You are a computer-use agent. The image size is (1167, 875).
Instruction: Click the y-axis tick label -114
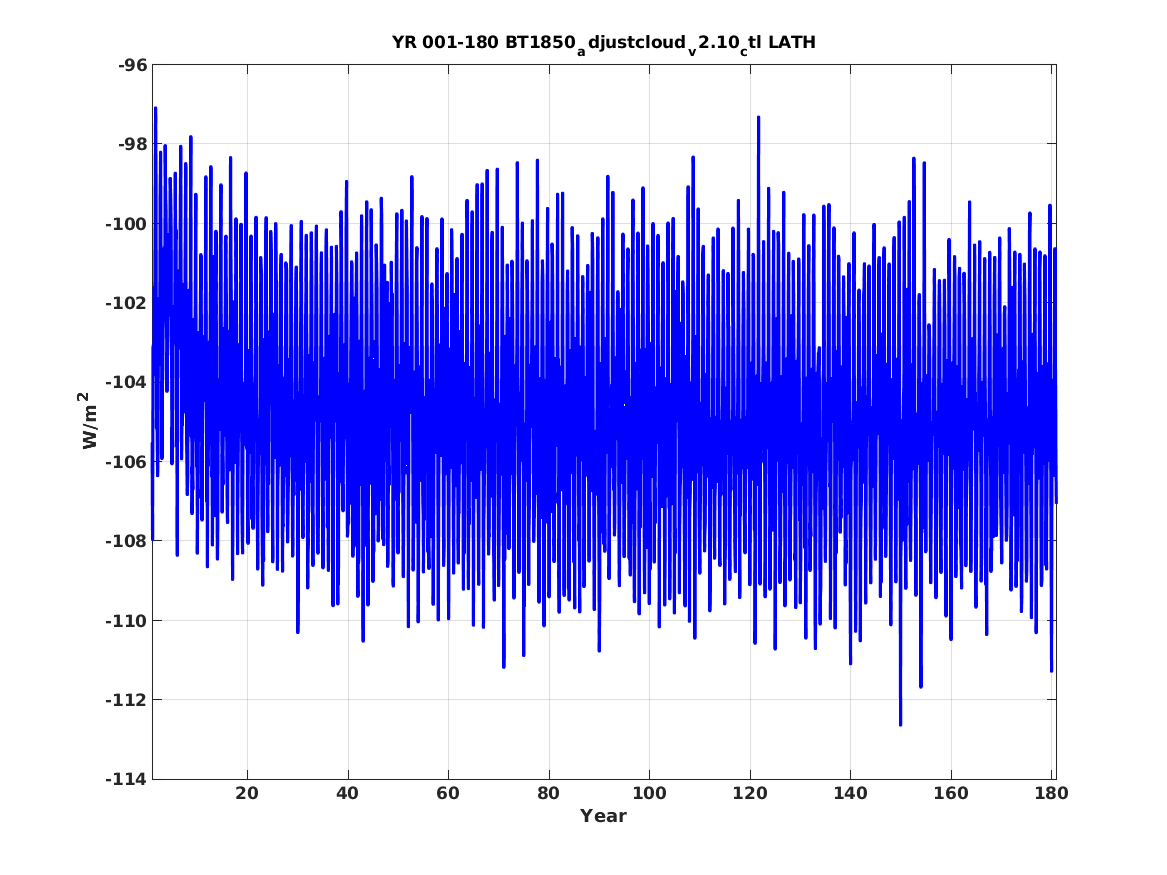(x=127, y=779)
